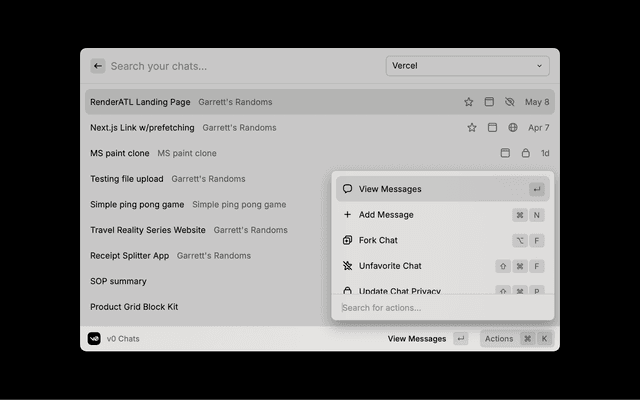Toggle Unfavorite Chat in the actions menu
This screenshot has width=640, height=400.
tap(442, 266)
